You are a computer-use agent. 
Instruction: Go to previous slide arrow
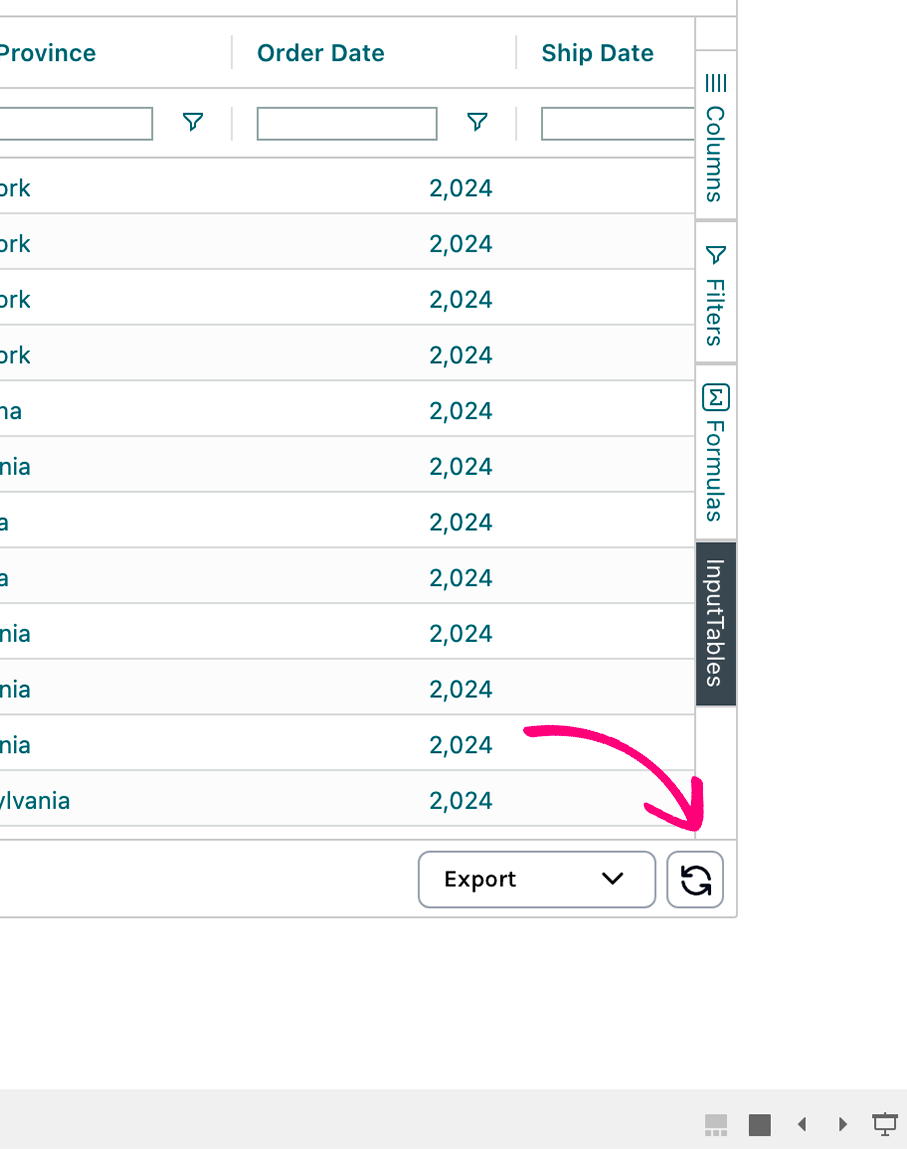click(802, 1125)
